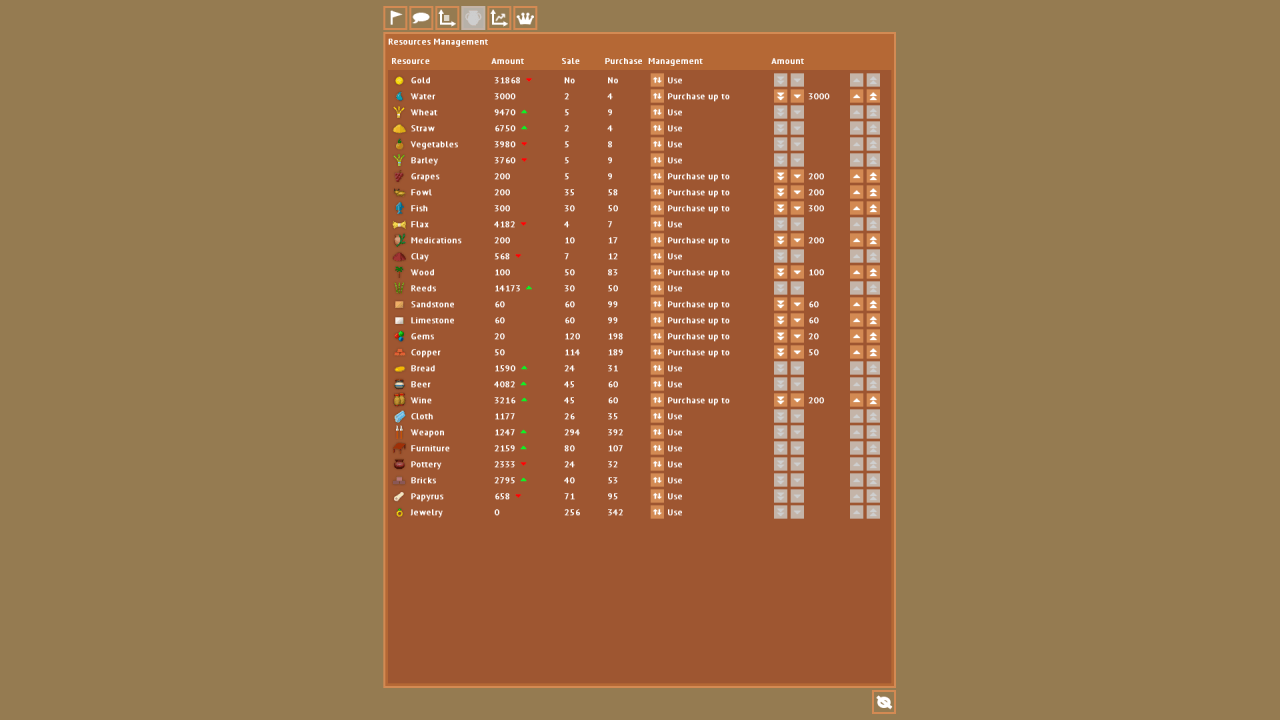Decrease Grapes purchase amount by single arrow
Screen dimensions: 1280x720
click(x=797, y=176)
